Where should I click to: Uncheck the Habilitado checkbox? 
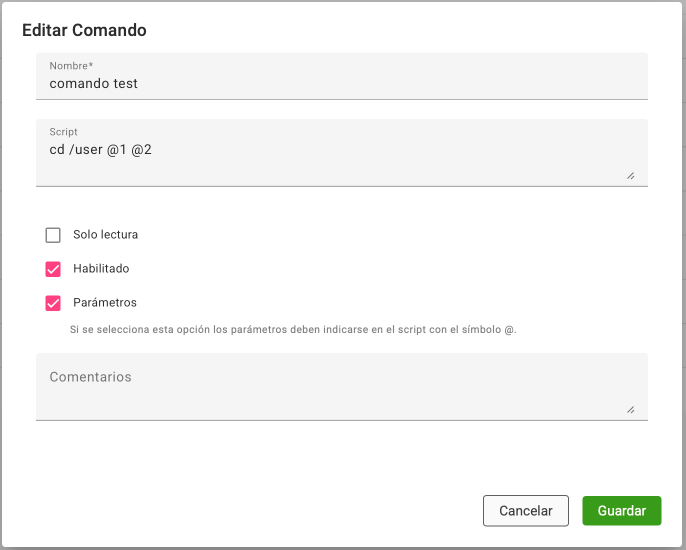coord(53,269)
